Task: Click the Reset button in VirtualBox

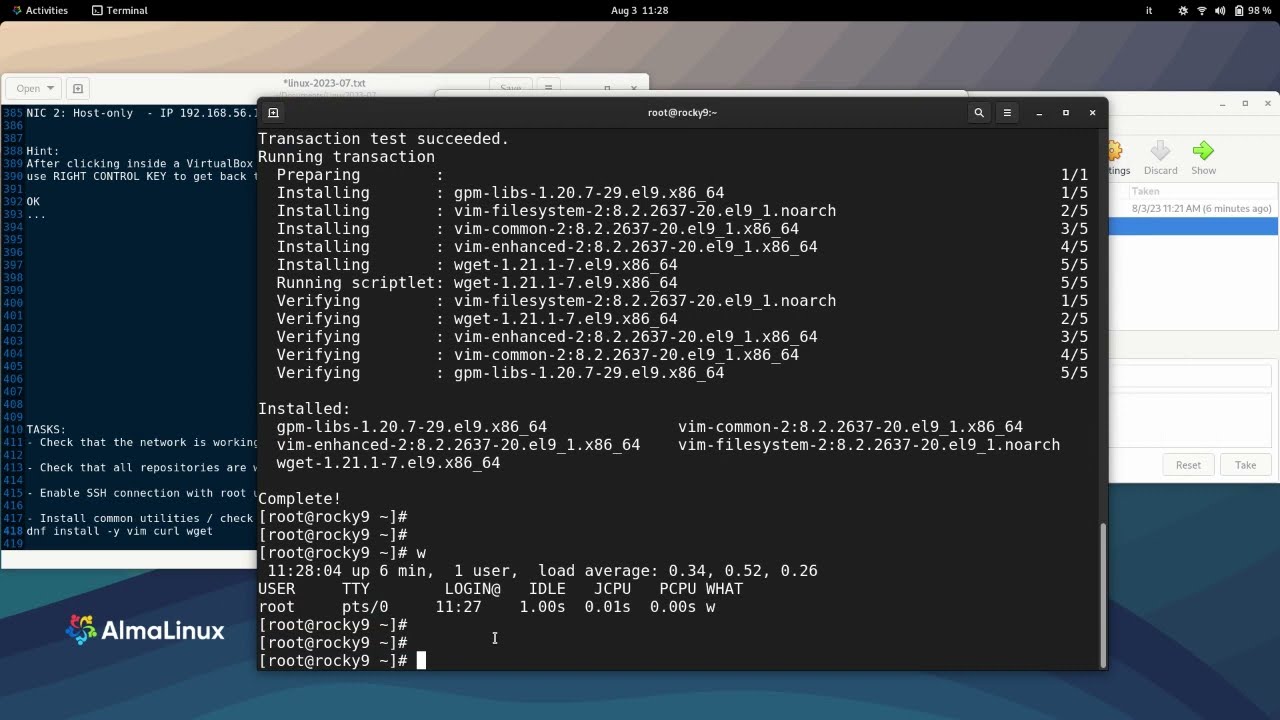Action: (1188, 465)
